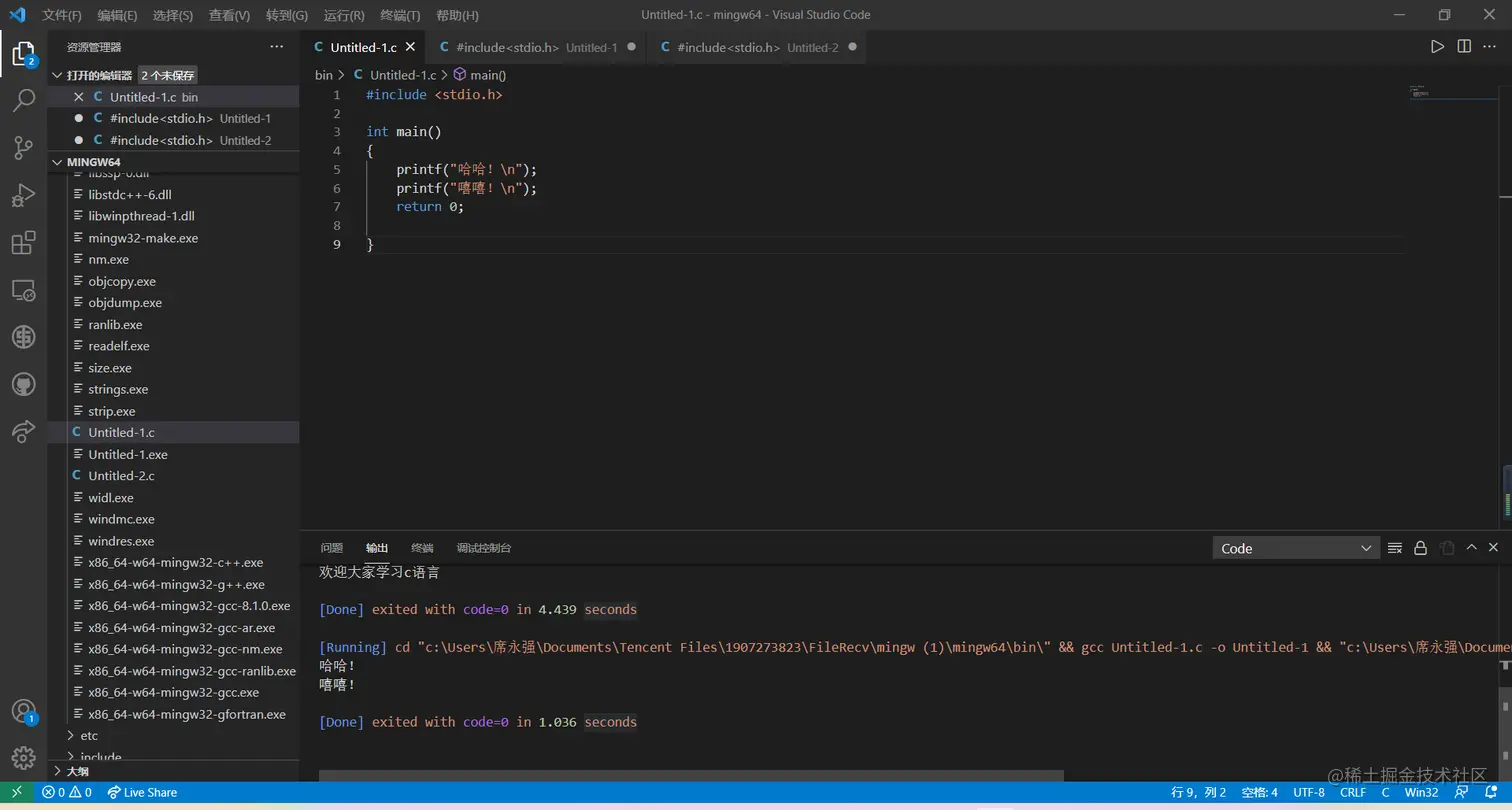Open the Run and Debug view

click(x=23, y=195)
